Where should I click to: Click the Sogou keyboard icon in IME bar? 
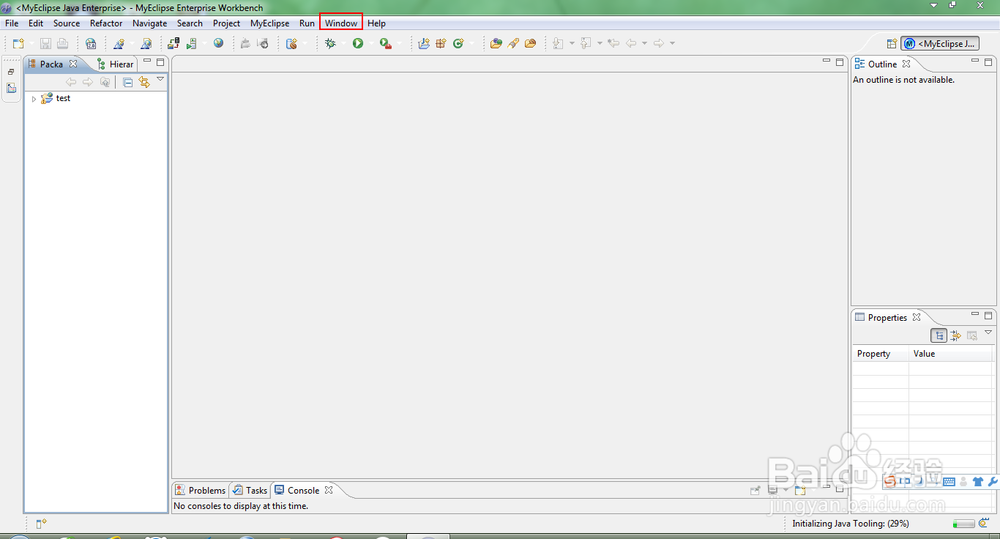pyautogui.click(x=948, y=482)
